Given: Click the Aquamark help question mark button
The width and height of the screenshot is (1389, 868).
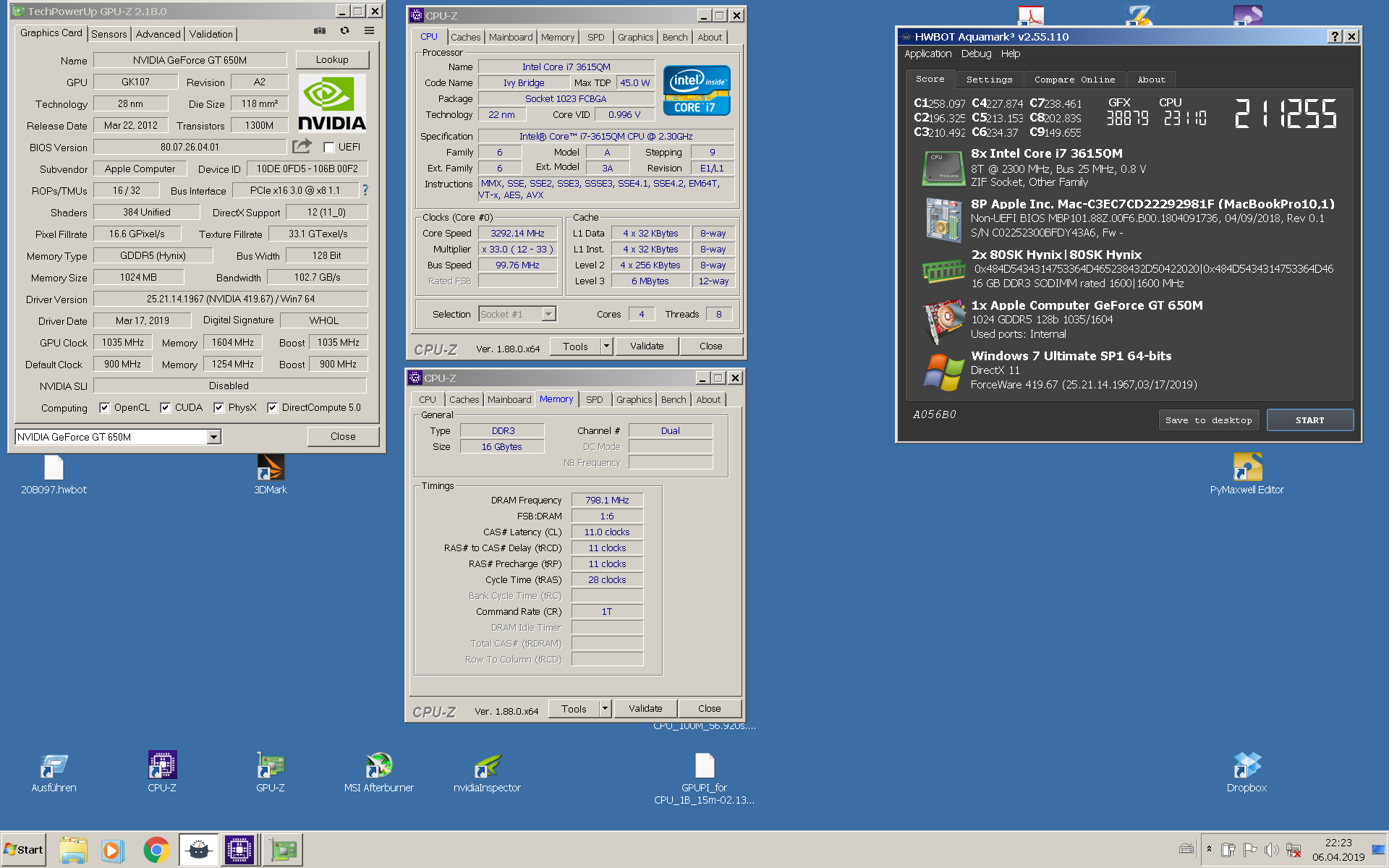Looking at the screenshot, I should [x=1335, y=36].
